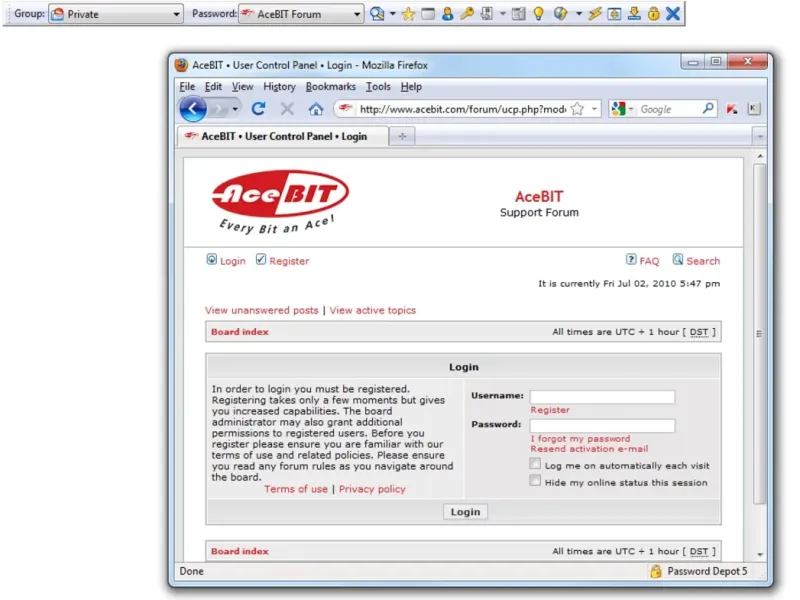The width and height of the screenshot is (800, 600).
Task: Open the File menu
Action: (x=187, y=87)
